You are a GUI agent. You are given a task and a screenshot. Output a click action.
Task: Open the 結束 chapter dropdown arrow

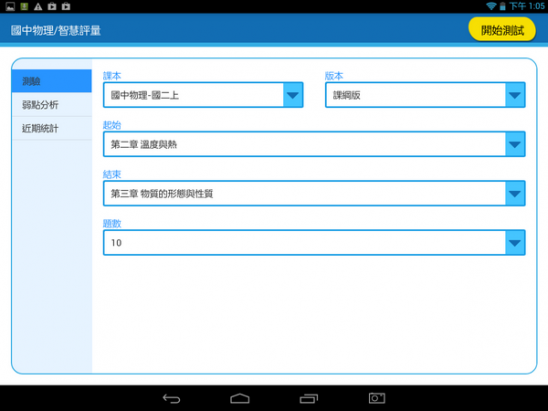515,194
